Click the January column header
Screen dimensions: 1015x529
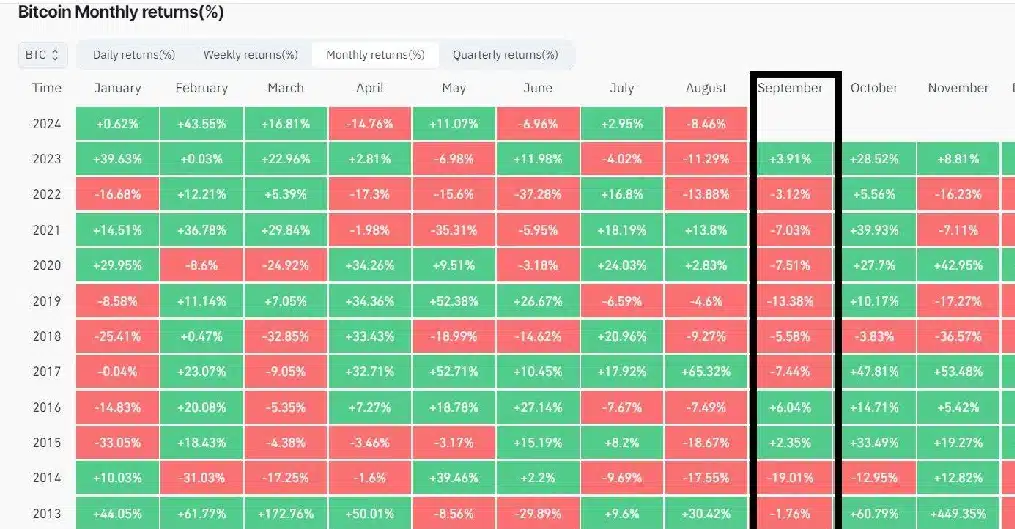click(117, 88)
